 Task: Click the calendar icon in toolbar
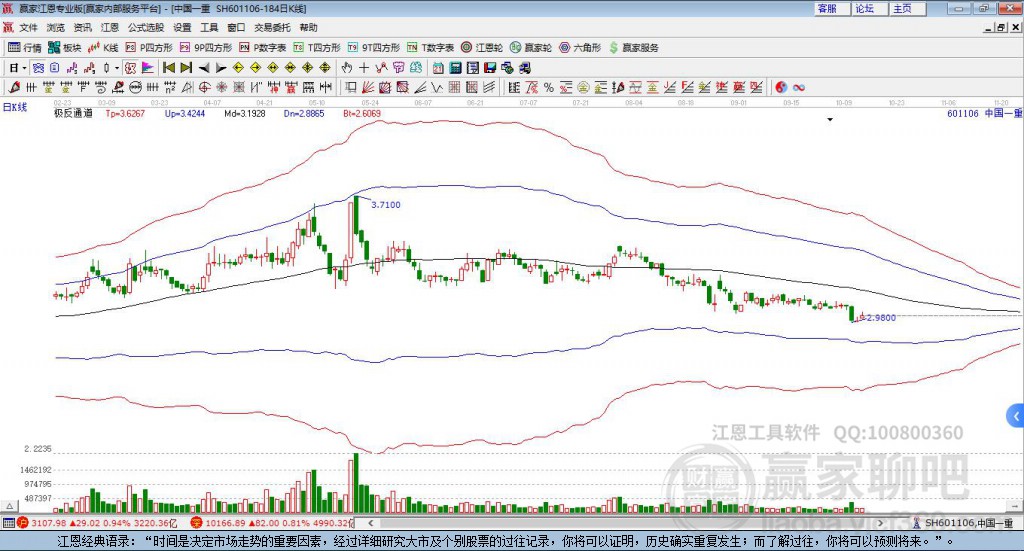[438, 68]
